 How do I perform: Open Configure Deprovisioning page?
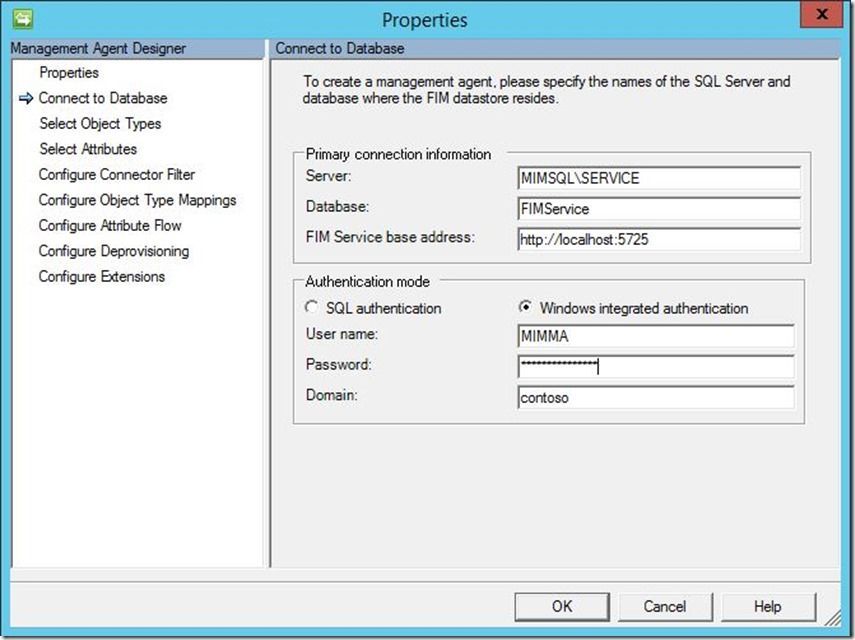(x=113, y=251)
